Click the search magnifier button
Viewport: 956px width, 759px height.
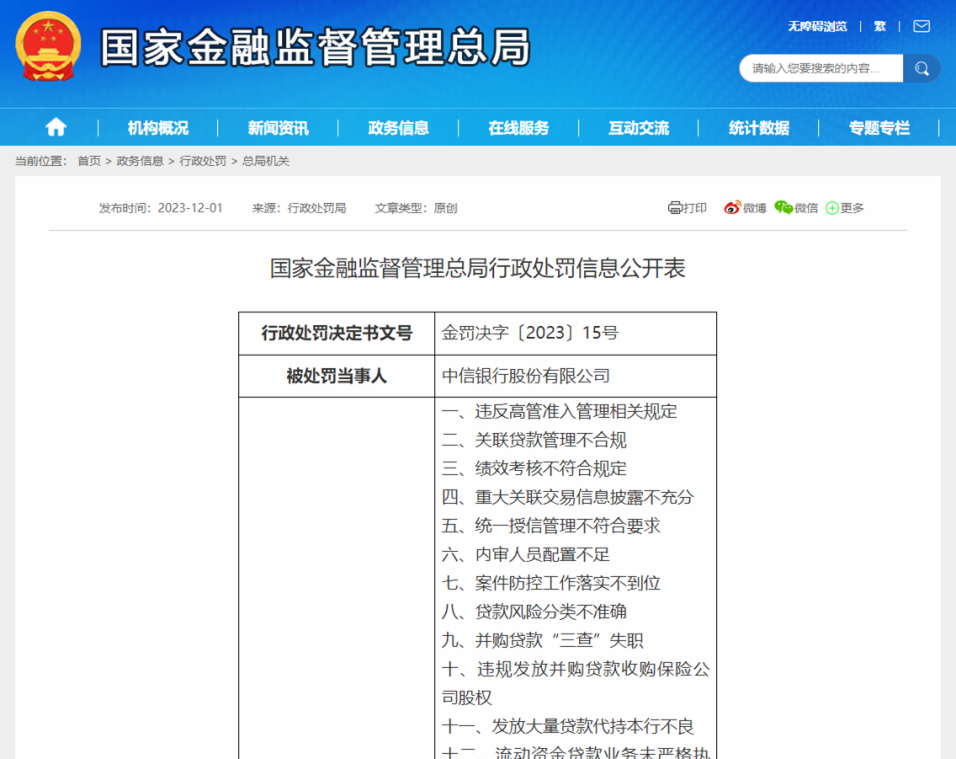click(x=921, y=68)
